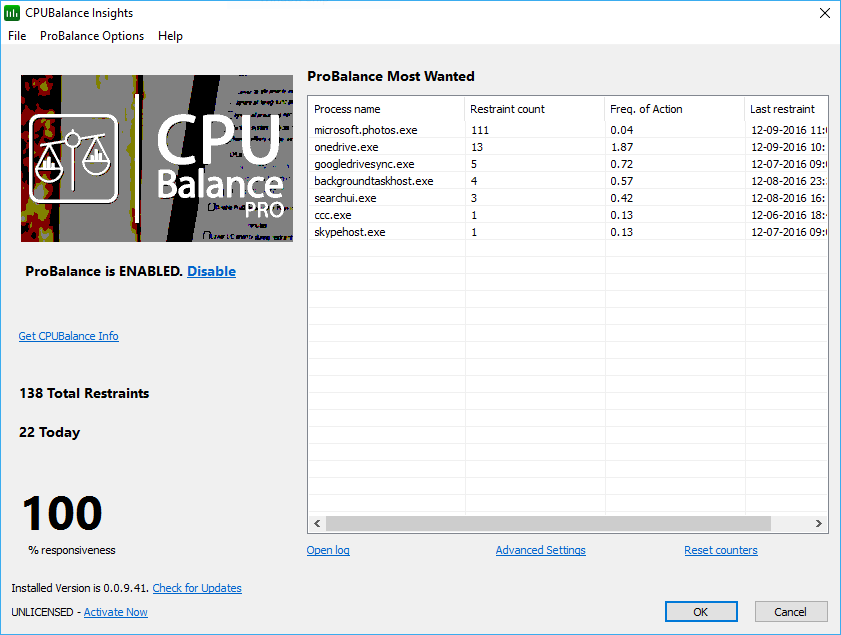
Task: Click the Activate Now link
Action: [115, 612]
